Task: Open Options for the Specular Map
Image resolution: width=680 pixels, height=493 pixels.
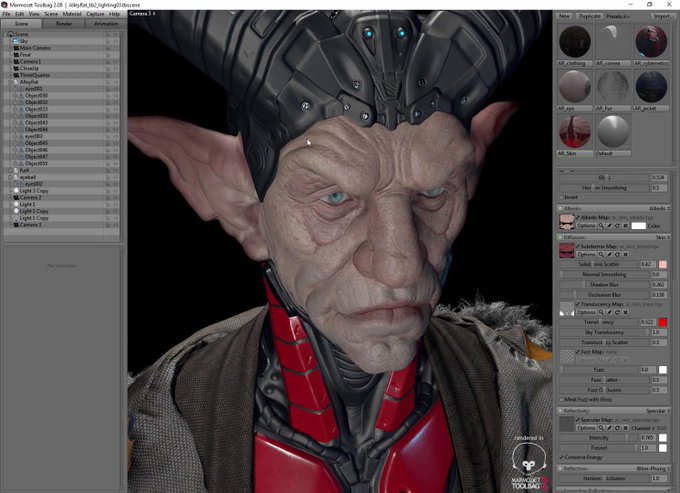Action: click(x=586, y=428)
